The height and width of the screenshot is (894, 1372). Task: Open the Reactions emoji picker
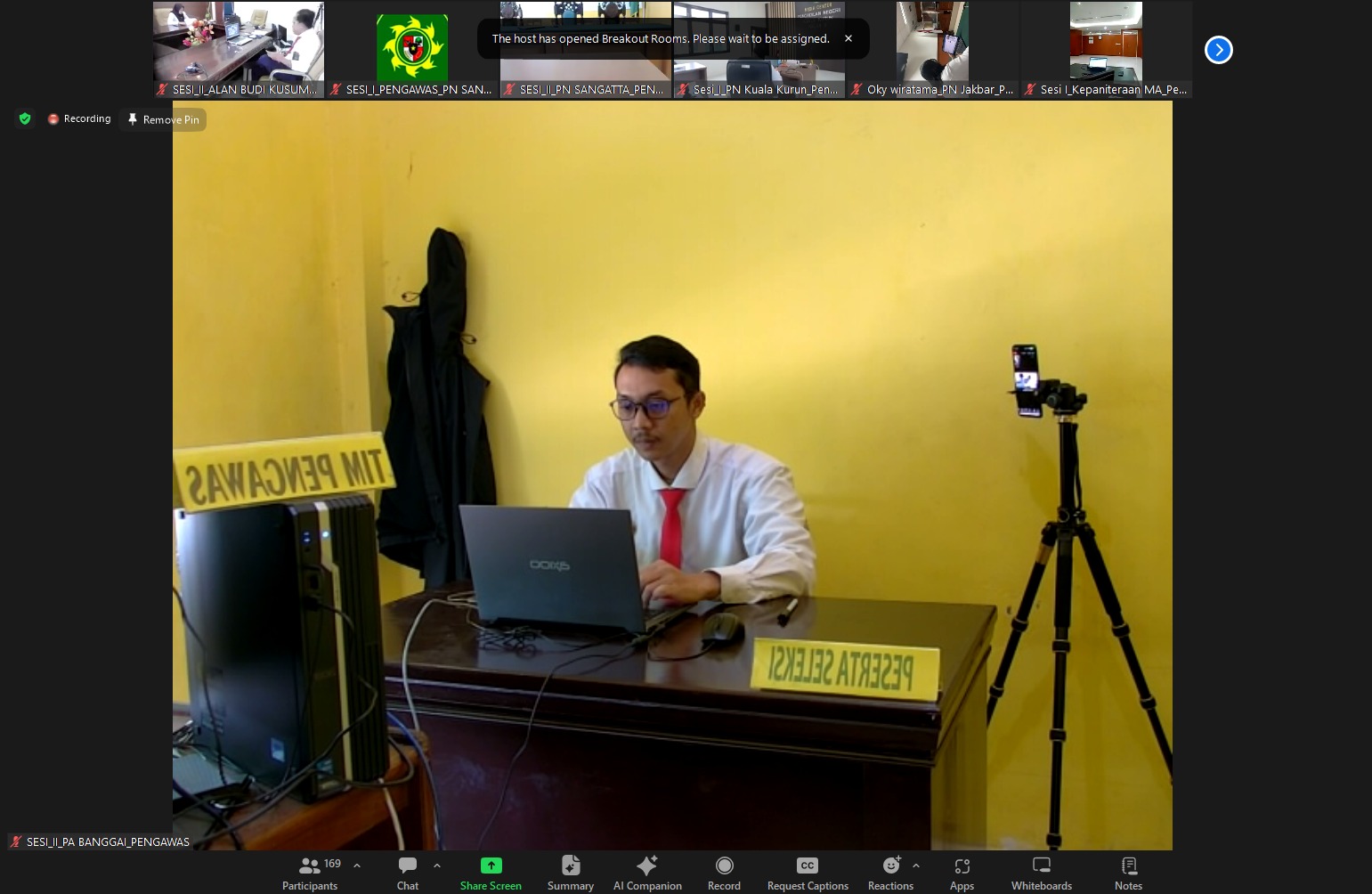coord(890,873)
